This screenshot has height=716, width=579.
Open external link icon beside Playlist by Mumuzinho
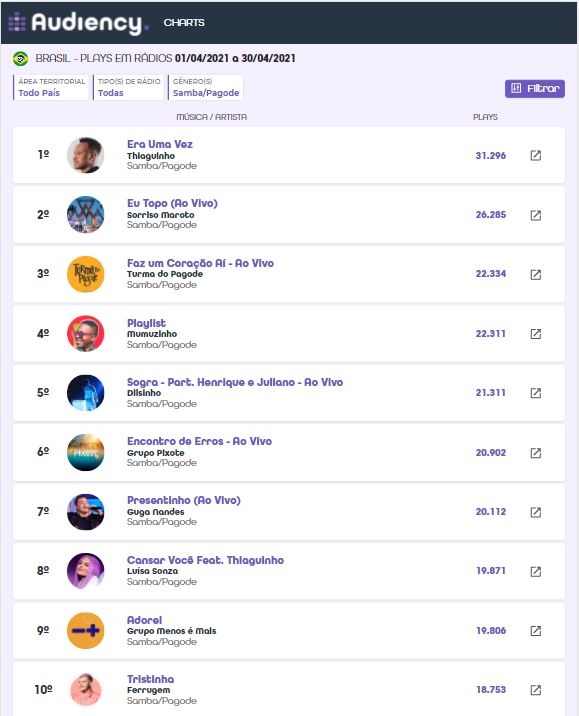[536, 334]
